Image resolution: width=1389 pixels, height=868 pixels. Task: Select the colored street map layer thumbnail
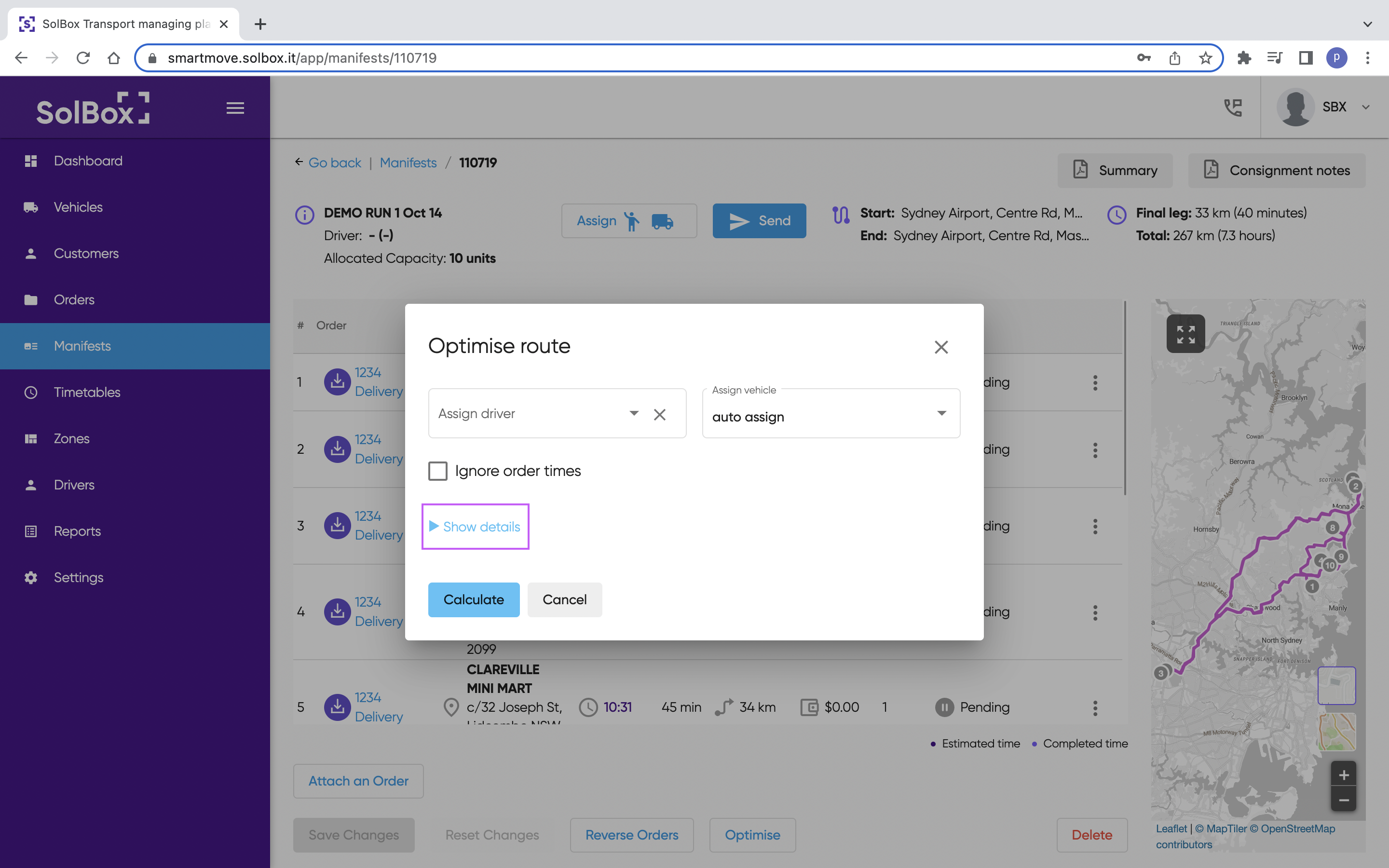(1336, 732)
